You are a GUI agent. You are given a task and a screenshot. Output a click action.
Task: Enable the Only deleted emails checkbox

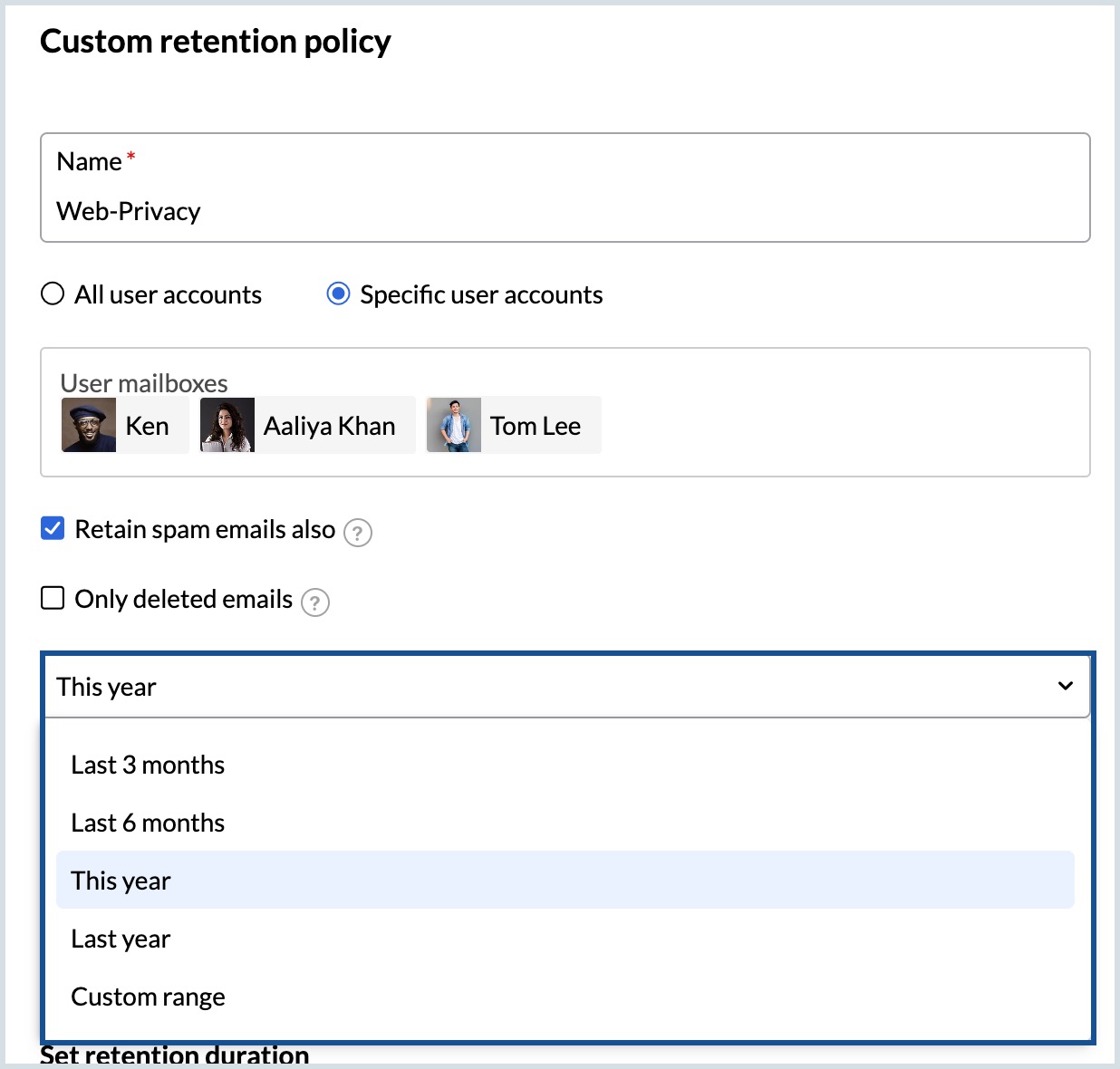pos(52,597)
